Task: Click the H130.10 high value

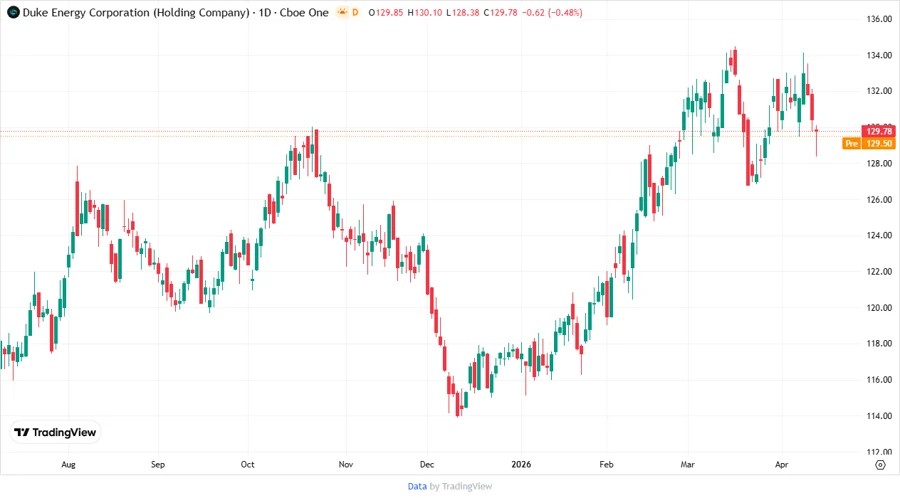Action: (425, 12)
